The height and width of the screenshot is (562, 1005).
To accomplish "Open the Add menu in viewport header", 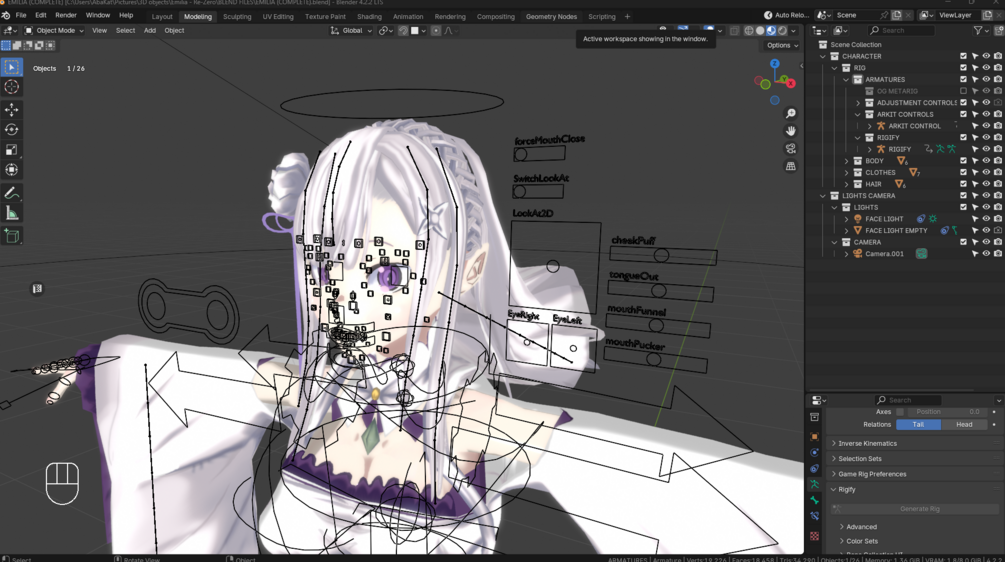I will point(149,30).
